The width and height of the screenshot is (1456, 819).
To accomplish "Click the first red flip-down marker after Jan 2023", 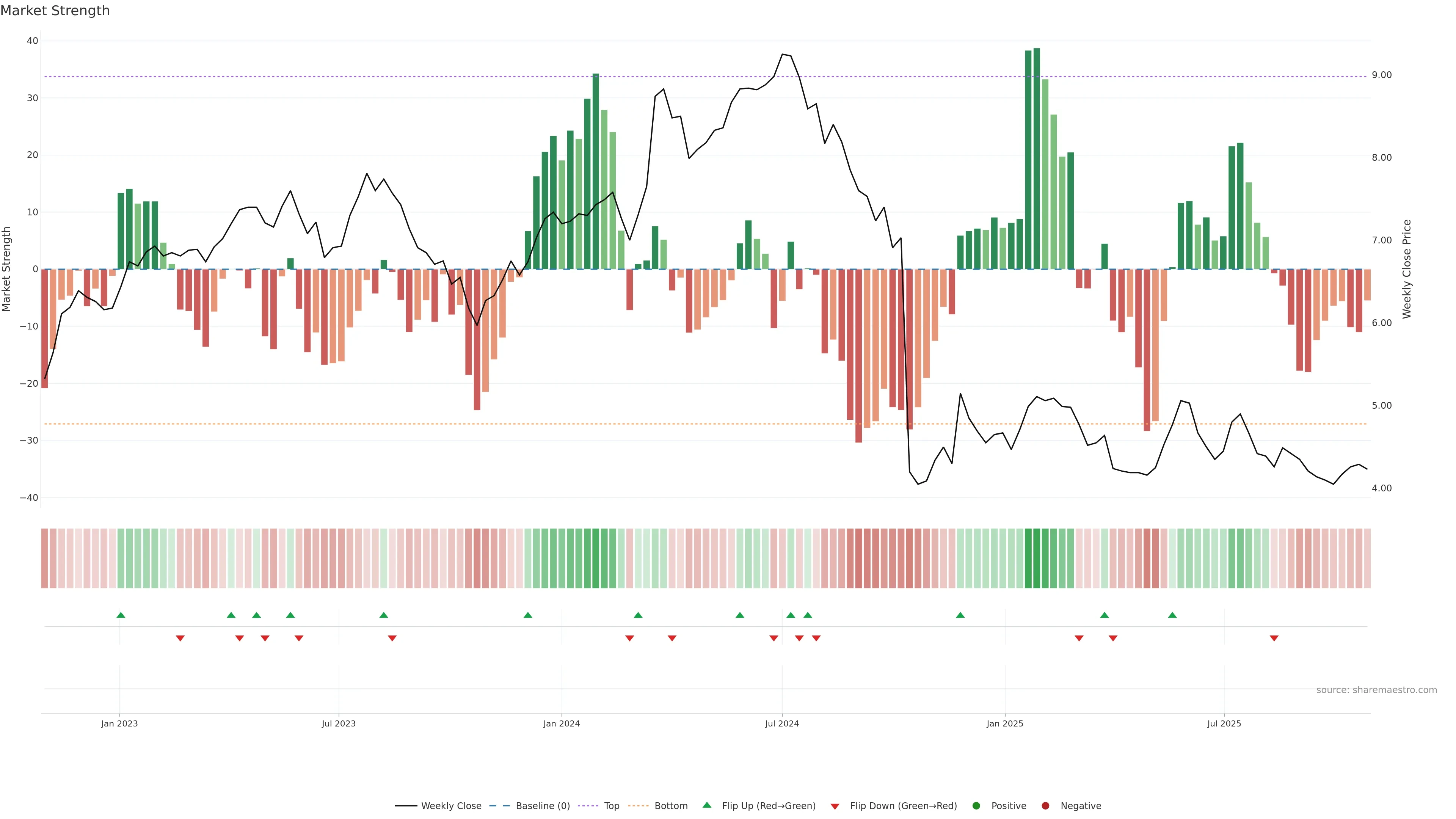I will point(180,638).
